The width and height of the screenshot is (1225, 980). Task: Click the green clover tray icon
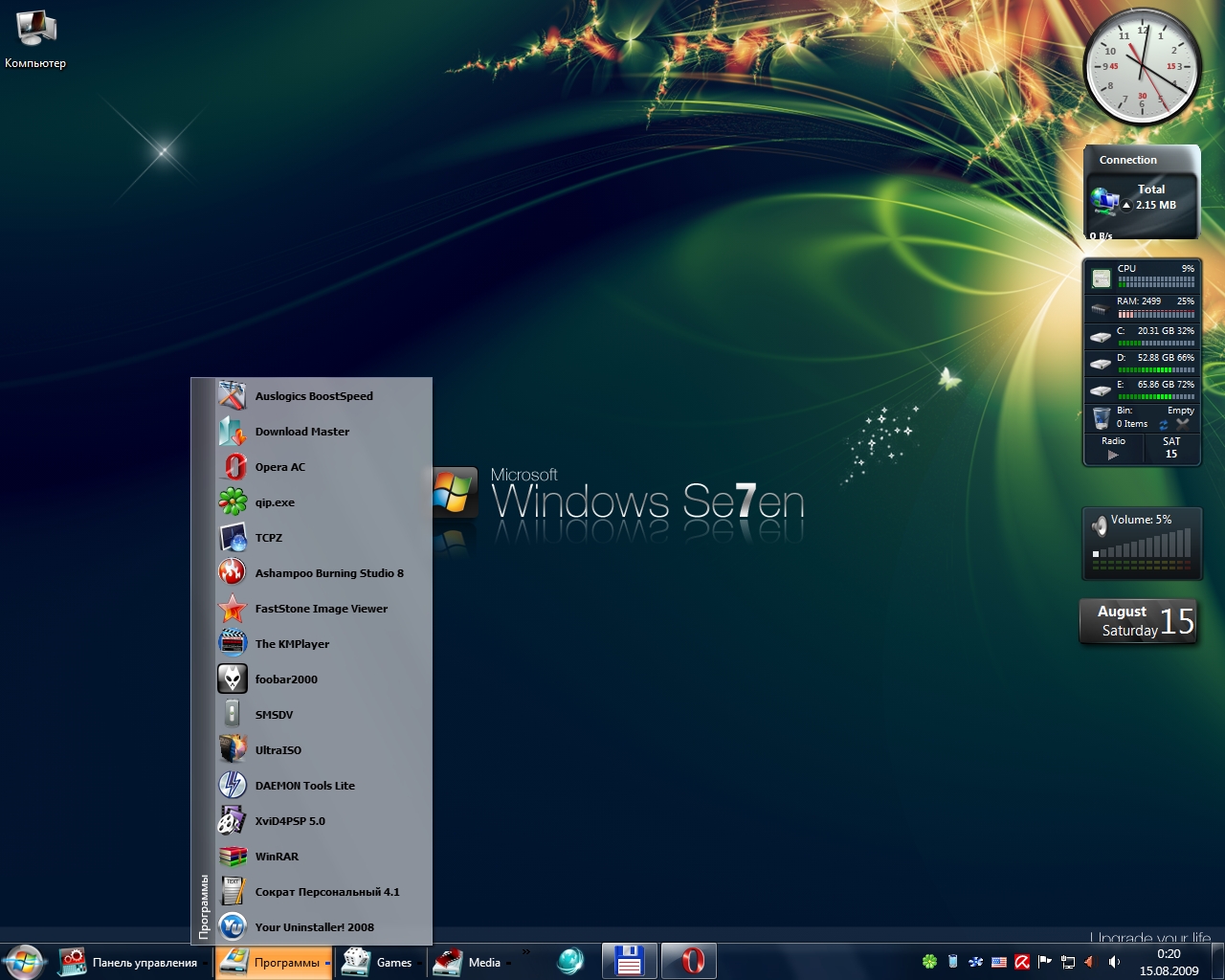pos(929,962)
